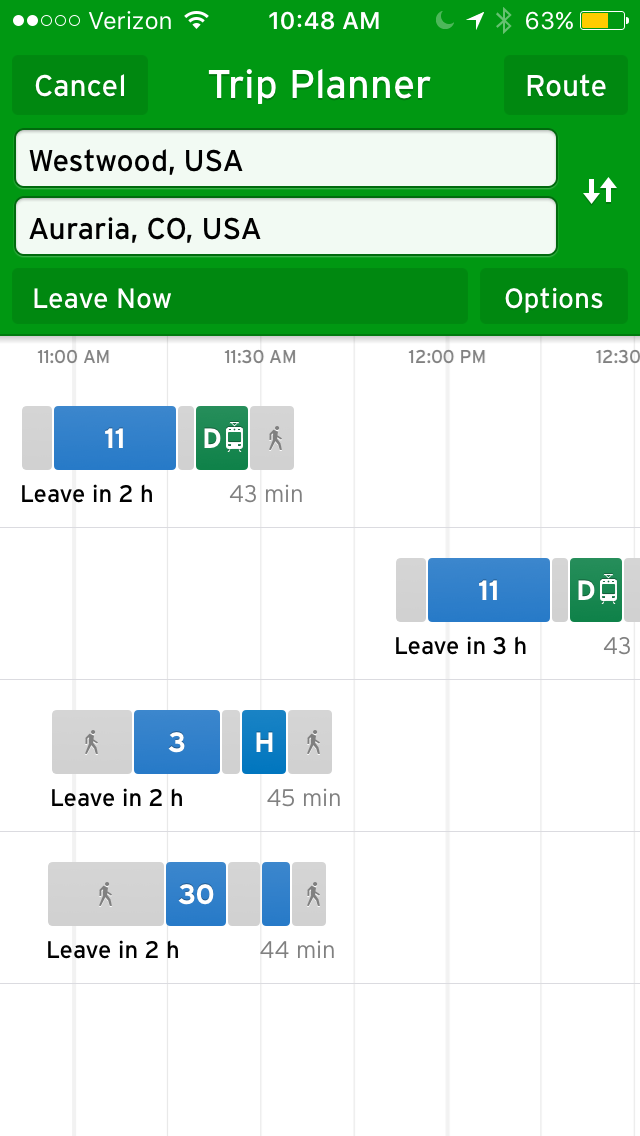Tap the D light rail icon in first trip
640x1136 pixels.
click(222, 438)
